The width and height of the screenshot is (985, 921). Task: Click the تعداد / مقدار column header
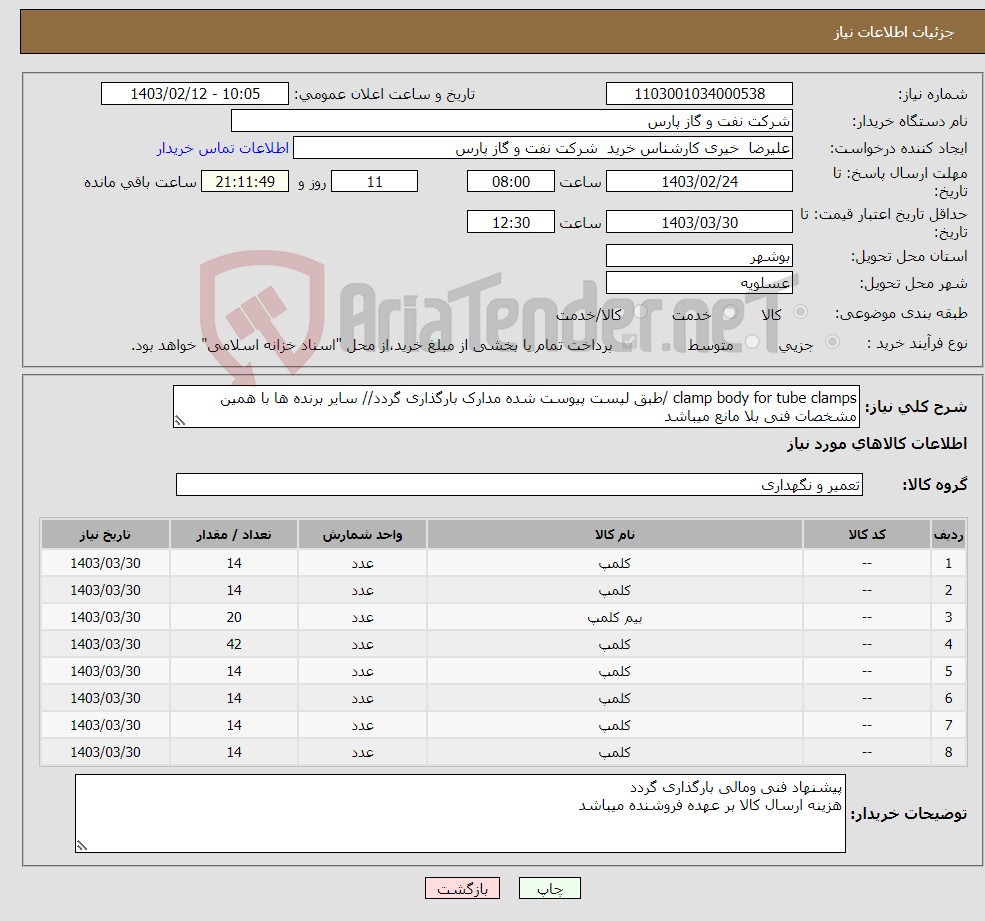(234, 534)
